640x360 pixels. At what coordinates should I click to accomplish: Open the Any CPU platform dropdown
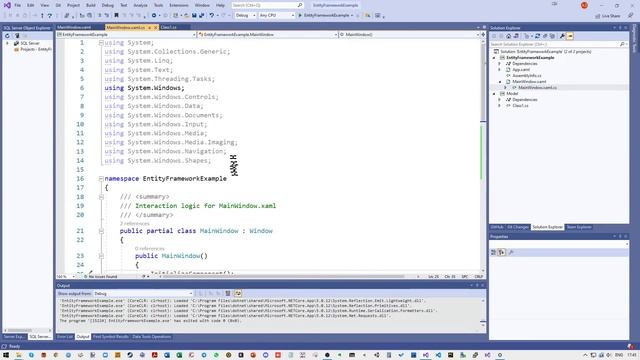pyautogui.click(x=277, y=16)
